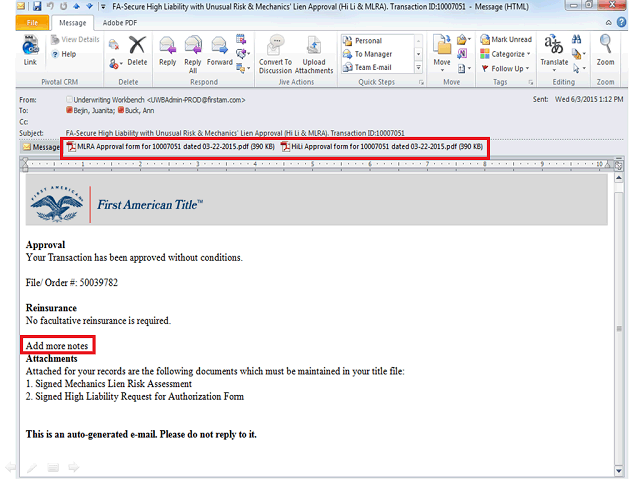Open the Select pointer dropdown
This screenshot has width=640, height=480.
pyautogui.click(x=579, y=68)
